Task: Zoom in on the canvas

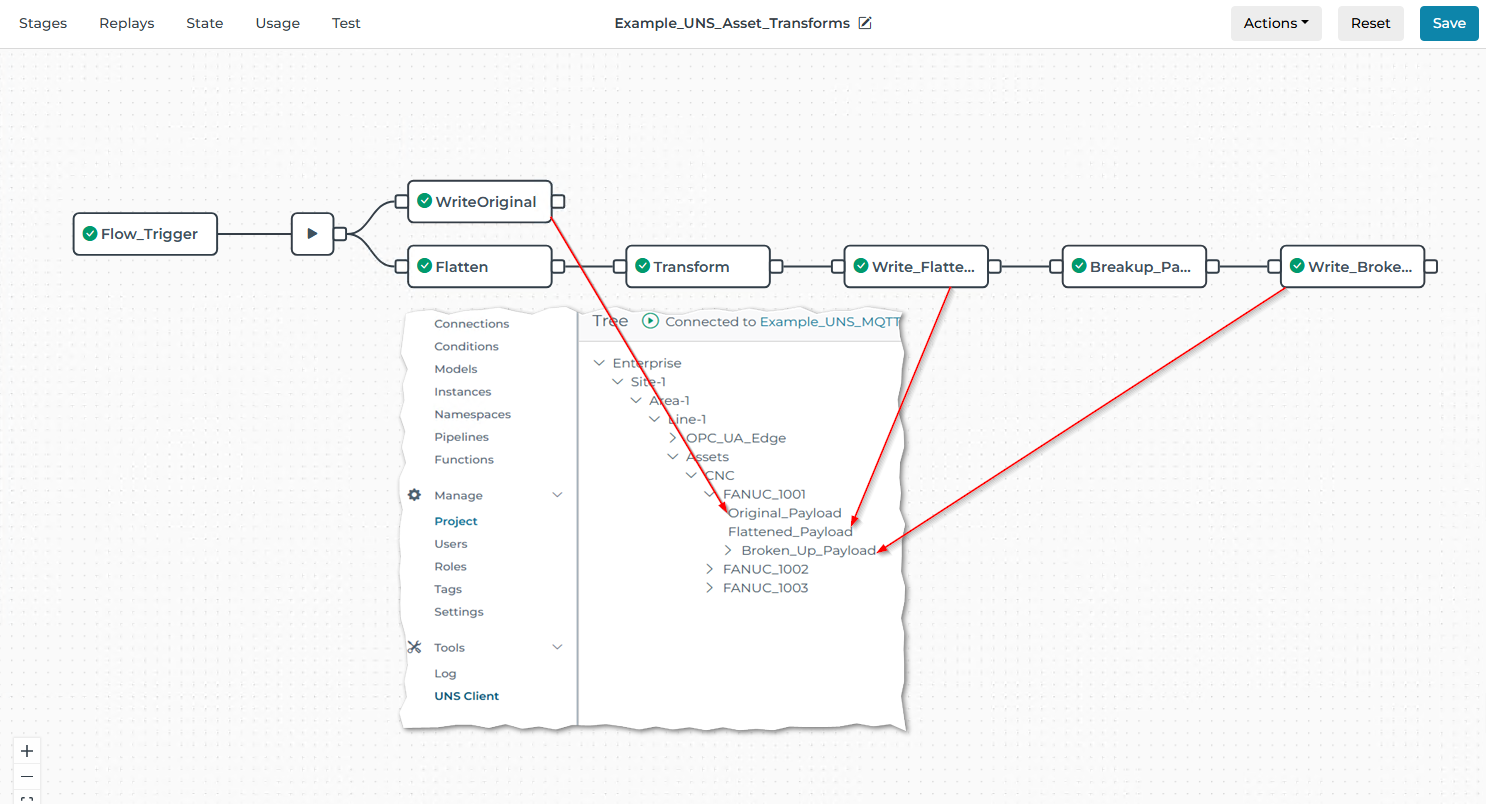Action: [x=27, y=751]
